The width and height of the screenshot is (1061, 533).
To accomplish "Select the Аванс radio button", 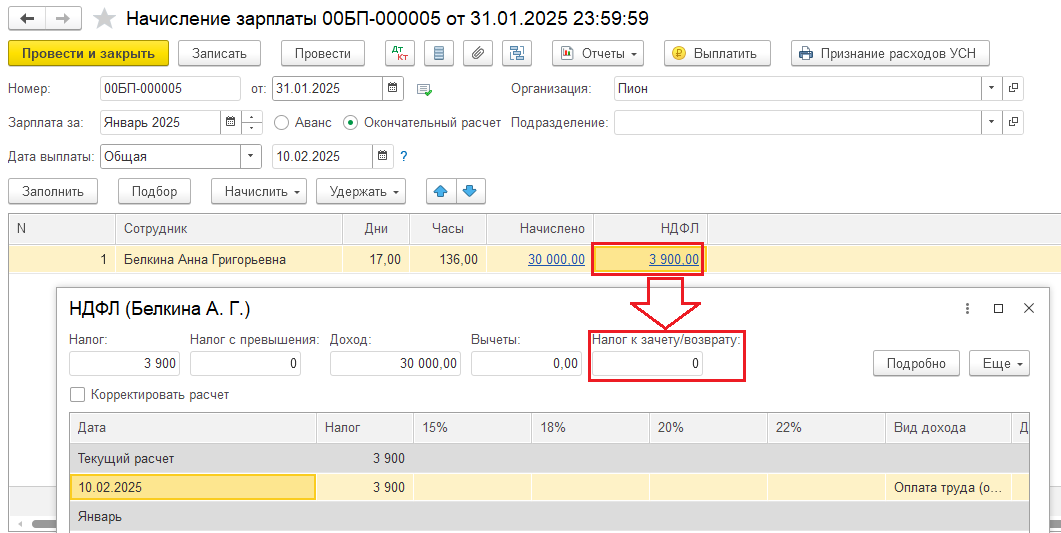I will click(281, 122).
